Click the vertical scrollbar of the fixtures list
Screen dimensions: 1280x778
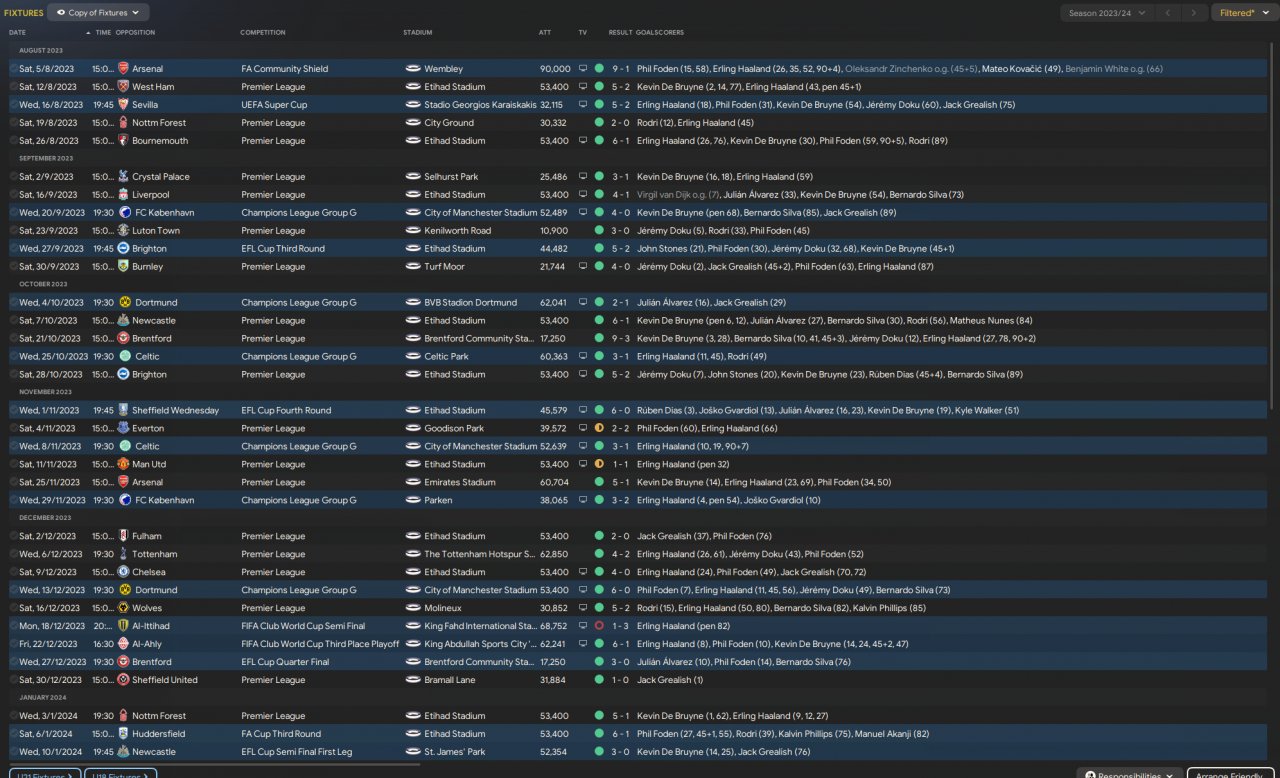[x=1273, y=225]
